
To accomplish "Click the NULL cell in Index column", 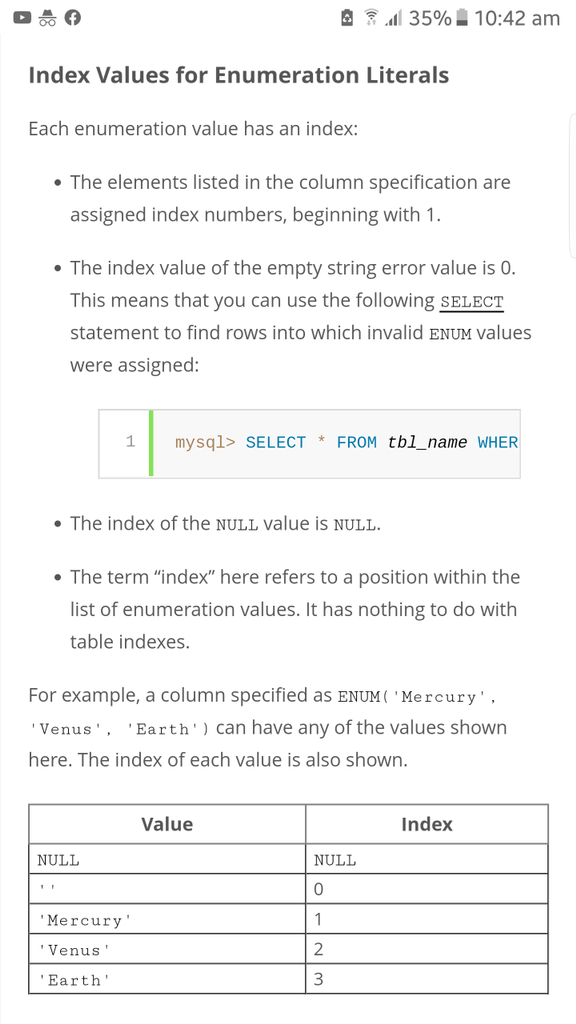I will 426,859.
